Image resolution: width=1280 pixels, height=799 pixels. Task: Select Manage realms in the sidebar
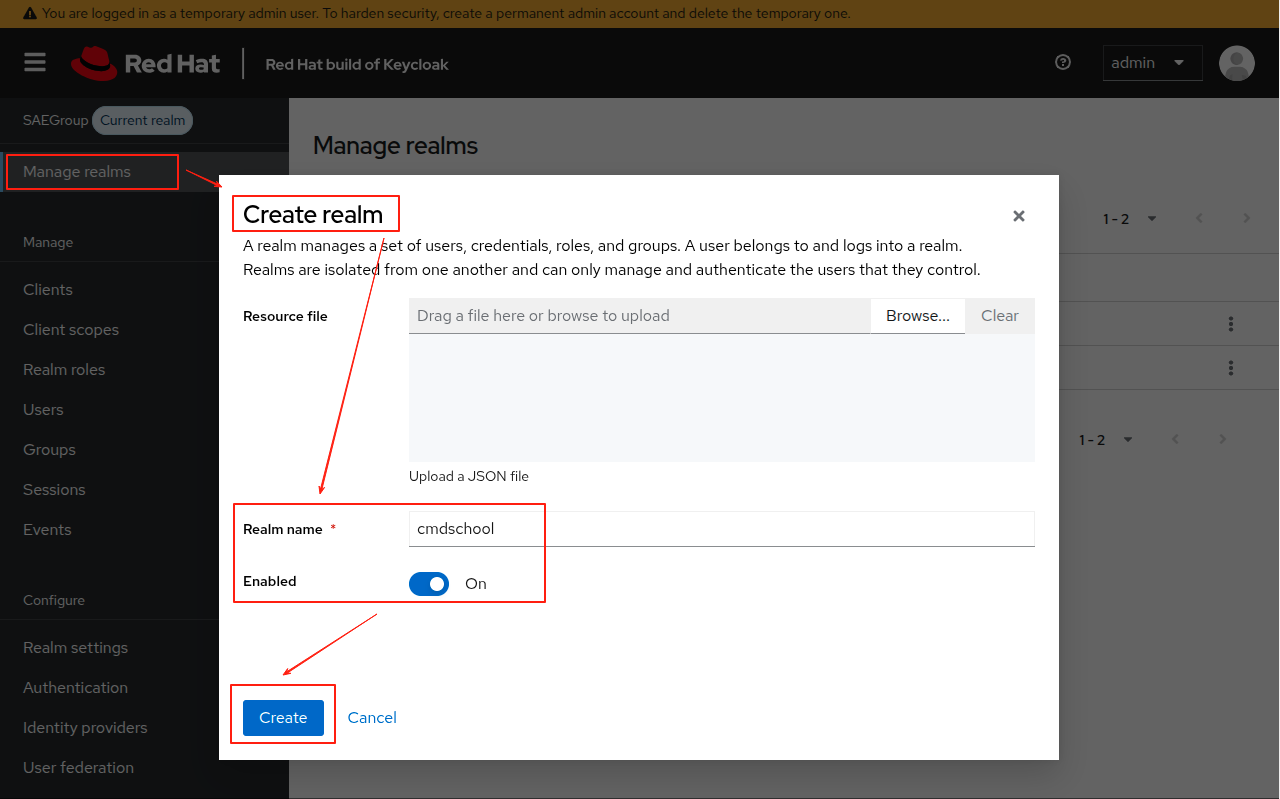[77, 172]
